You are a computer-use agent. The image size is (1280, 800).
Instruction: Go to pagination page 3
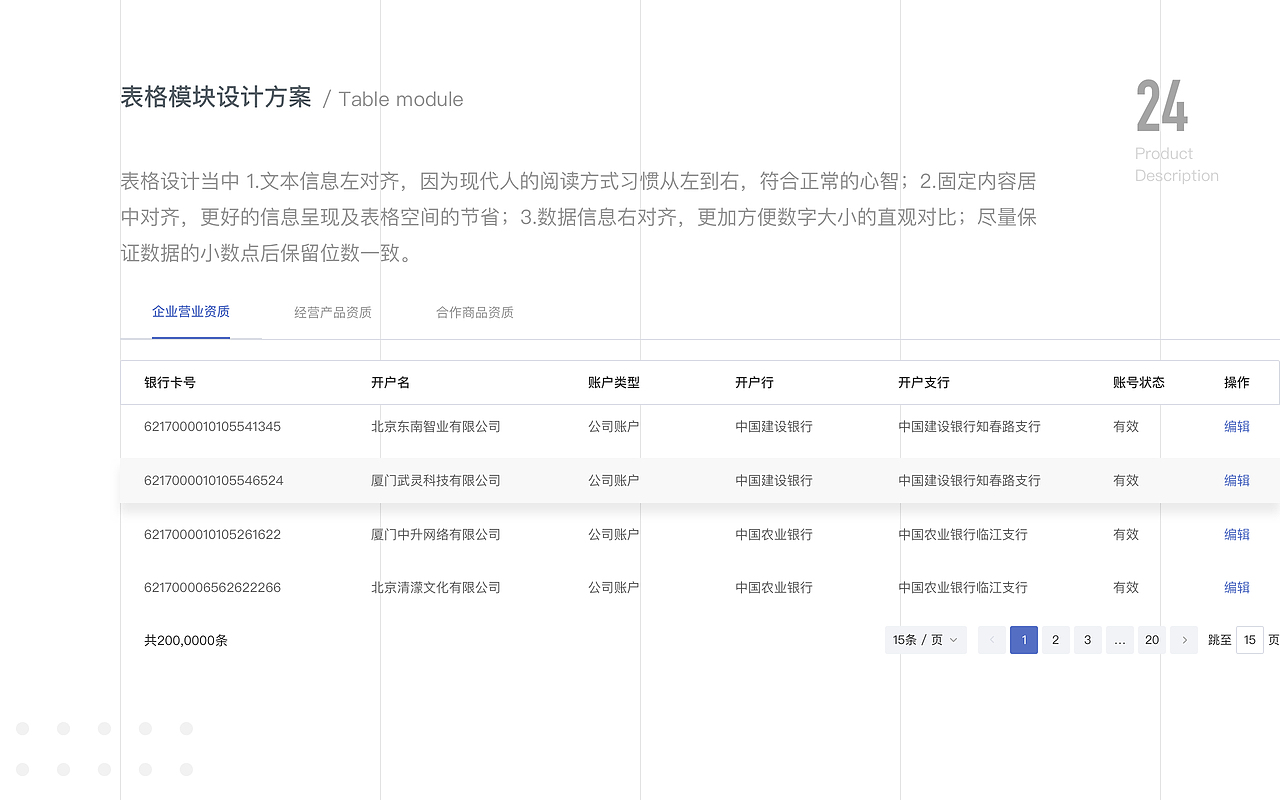point(1088,640)
